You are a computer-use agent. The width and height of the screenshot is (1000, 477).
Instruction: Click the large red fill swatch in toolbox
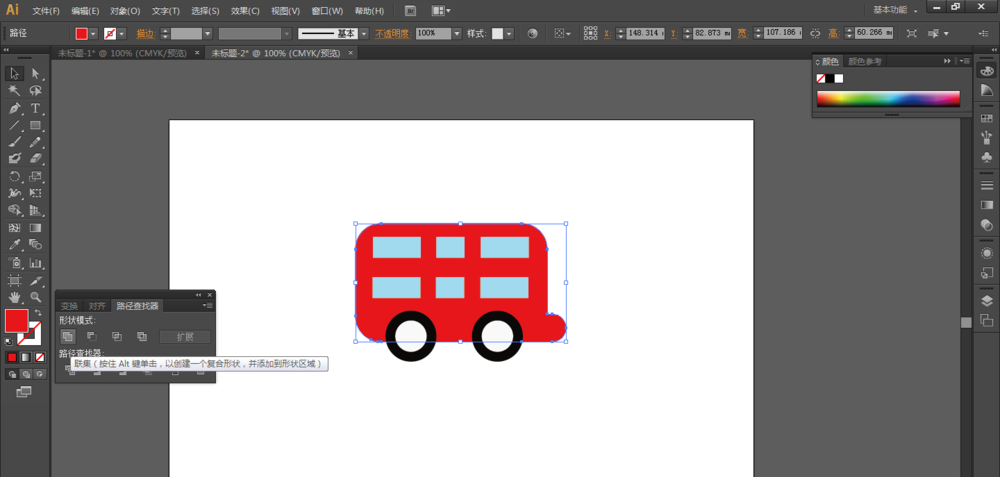pos(17,321)
